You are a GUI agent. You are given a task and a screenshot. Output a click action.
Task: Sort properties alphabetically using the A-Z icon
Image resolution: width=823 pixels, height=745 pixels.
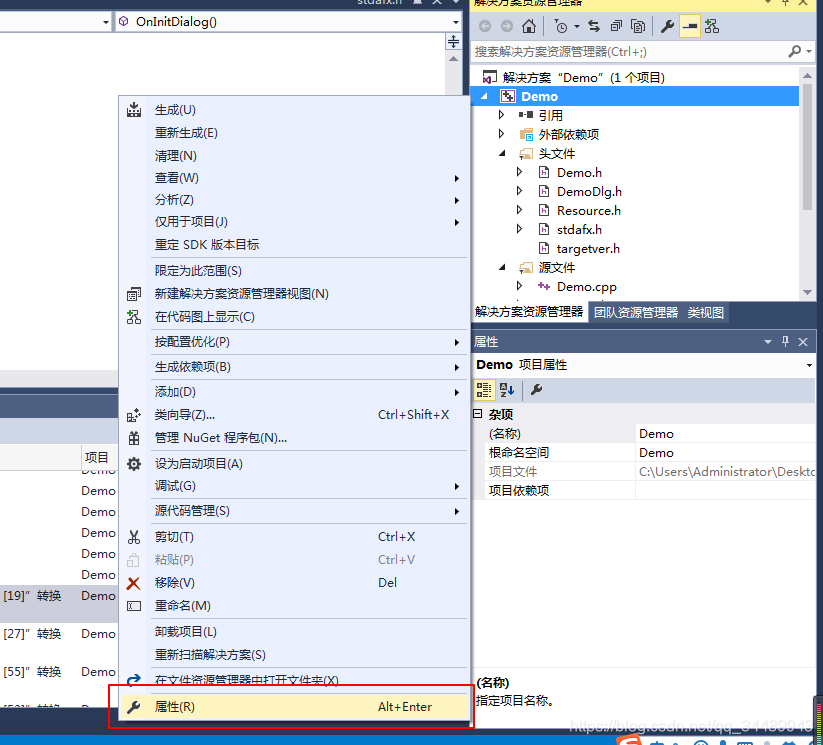506,389
